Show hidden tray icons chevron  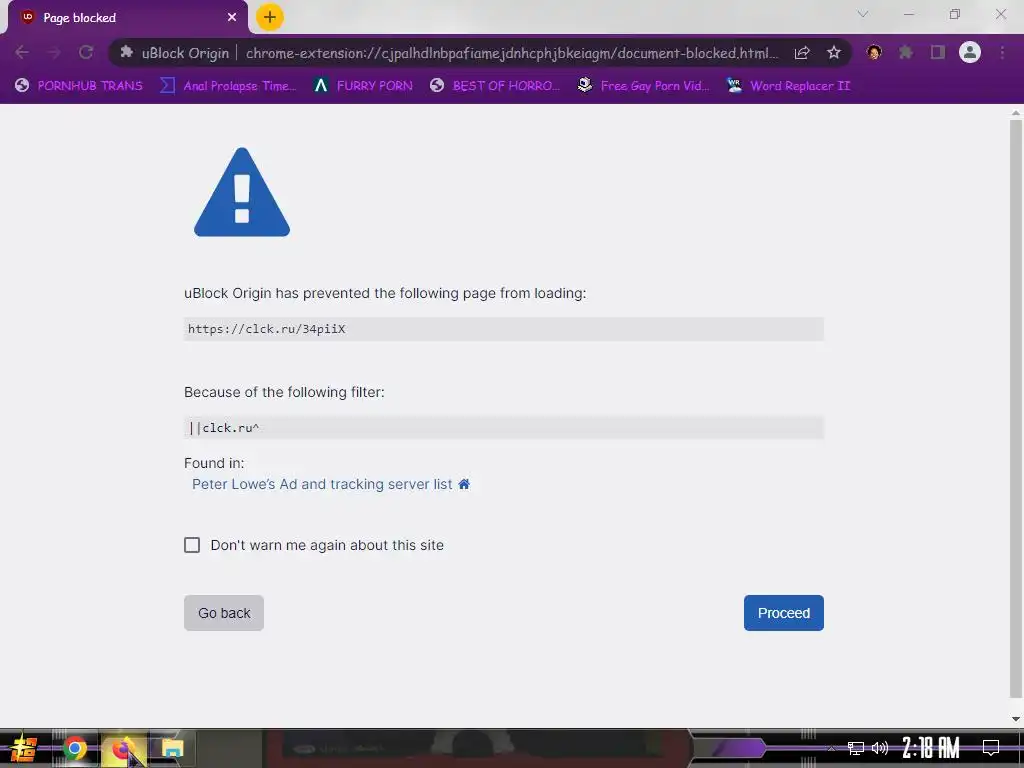point(832,748)
